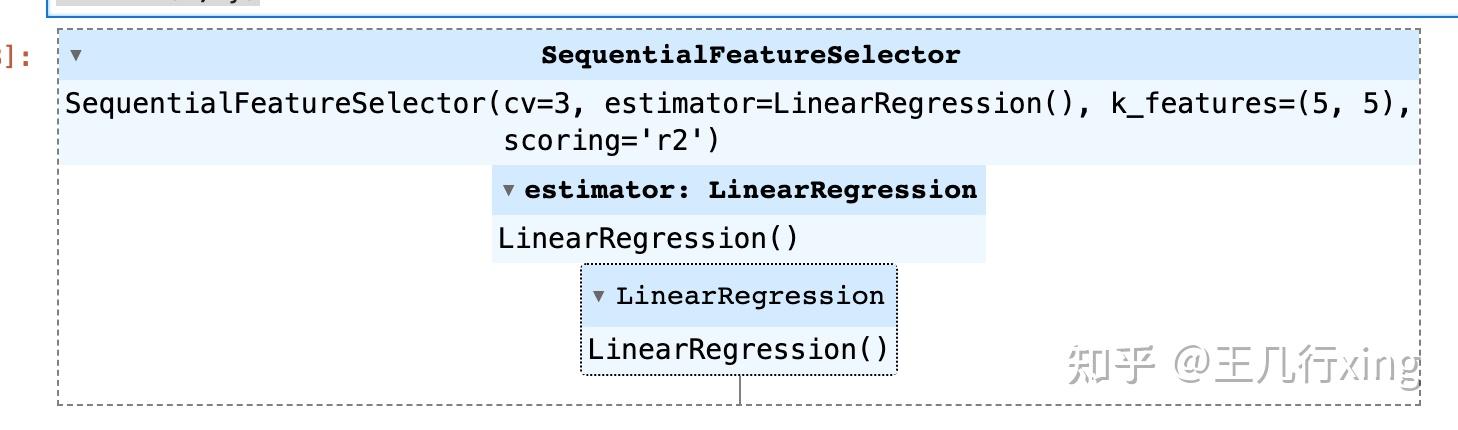
Task: Collapse the estimator: LinearRegression triangle
Action: [508, 190]
